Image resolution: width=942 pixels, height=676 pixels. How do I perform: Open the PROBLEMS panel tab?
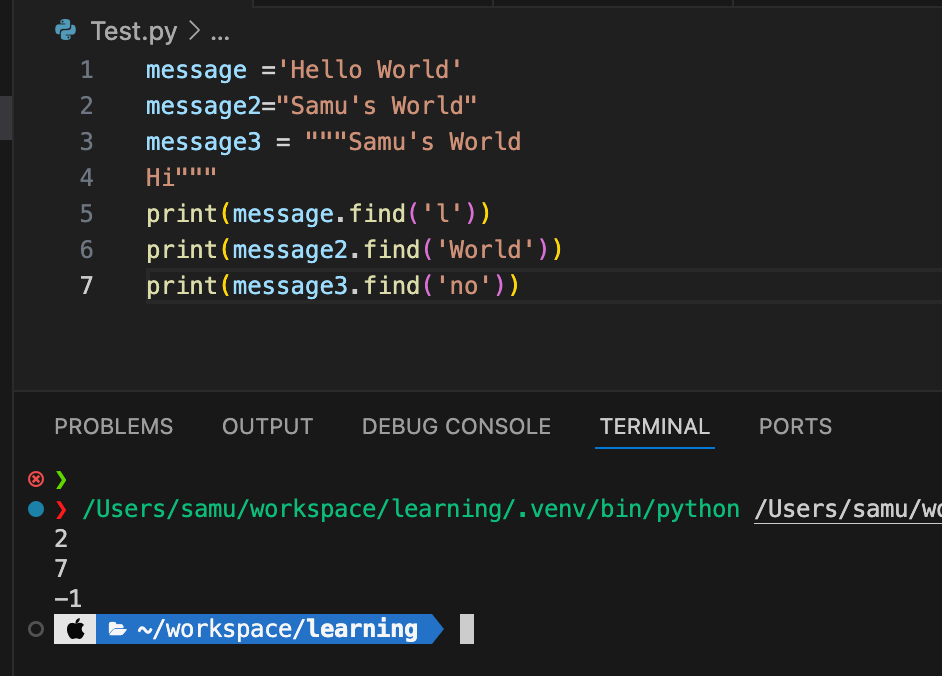tap(114, 426)
